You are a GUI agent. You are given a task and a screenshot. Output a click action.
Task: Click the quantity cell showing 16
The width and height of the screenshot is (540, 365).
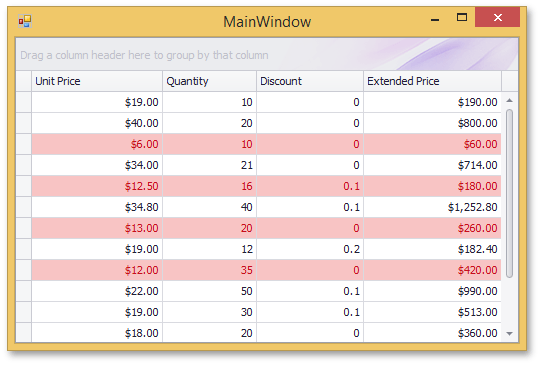click(x=209, y=186)
